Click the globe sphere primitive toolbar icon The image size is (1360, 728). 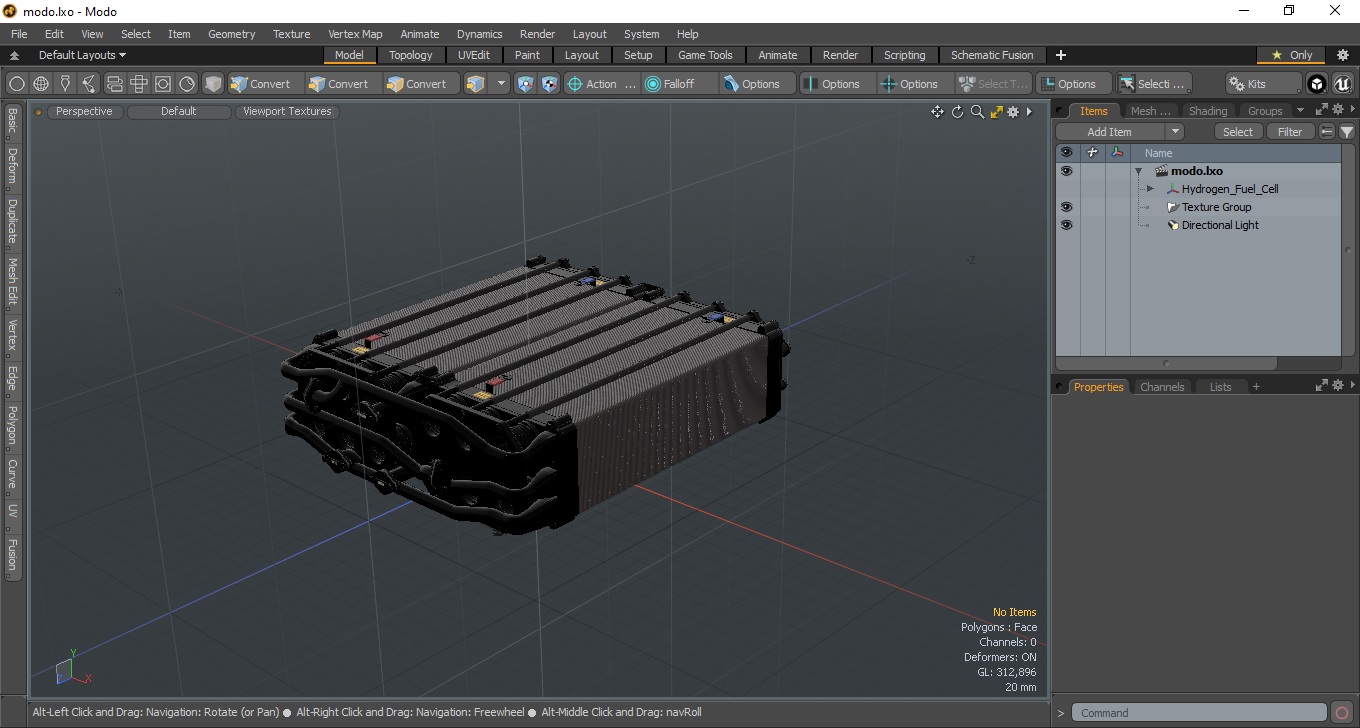(x=41, y=84)
